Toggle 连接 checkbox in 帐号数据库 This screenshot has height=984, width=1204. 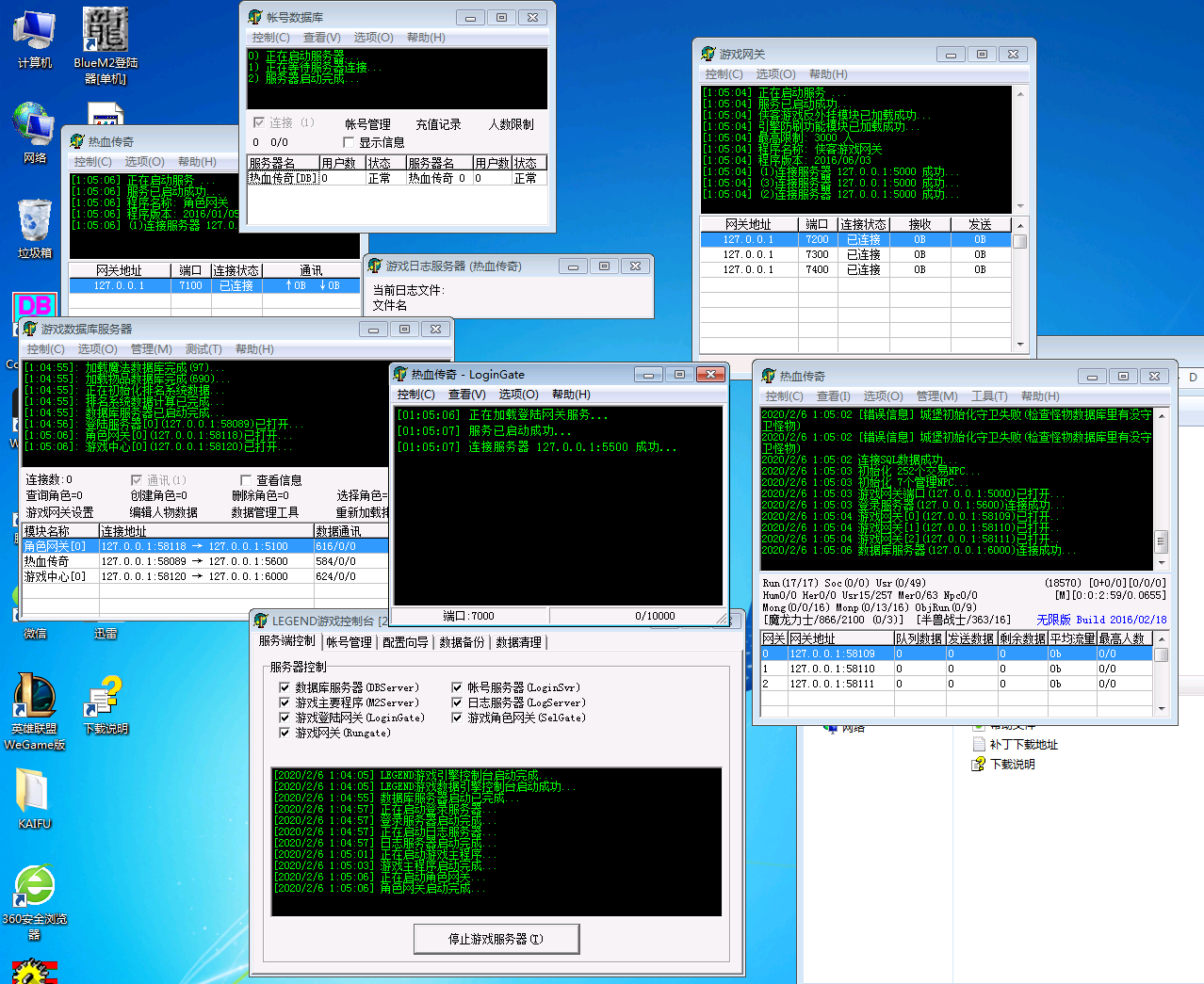(258, 122)
